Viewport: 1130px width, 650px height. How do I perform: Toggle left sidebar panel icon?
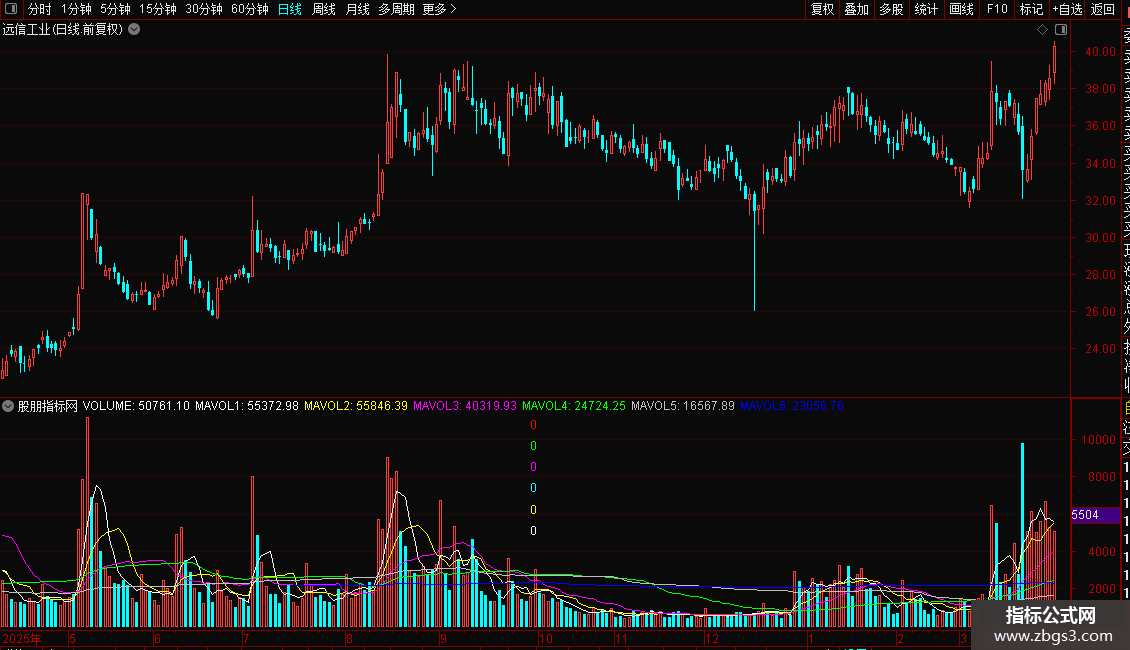pyautogui.click(x=11, y=9)
